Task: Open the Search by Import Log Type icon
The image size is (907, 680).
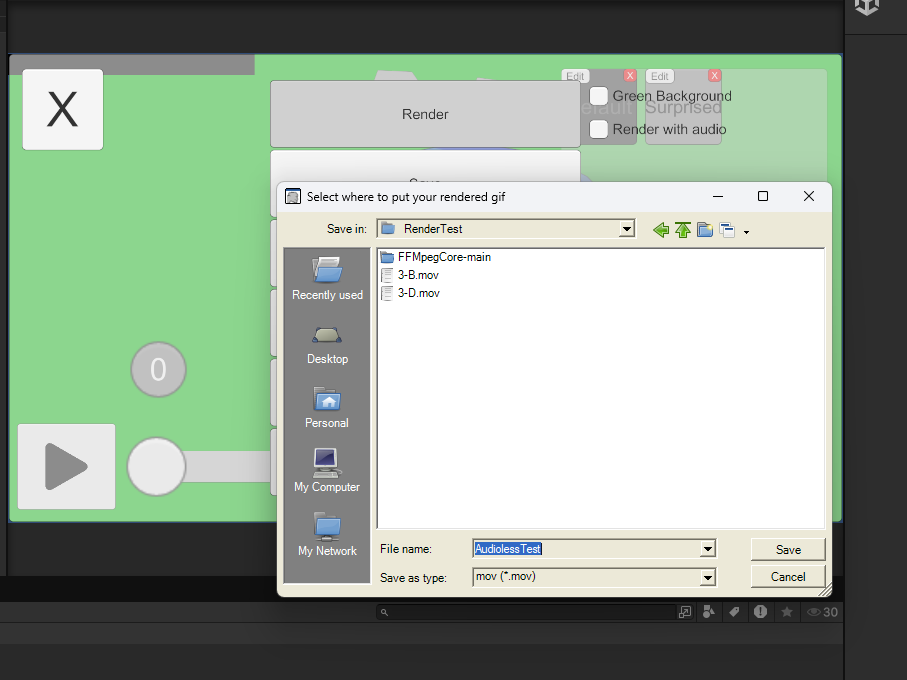Action: pos(760,612)
